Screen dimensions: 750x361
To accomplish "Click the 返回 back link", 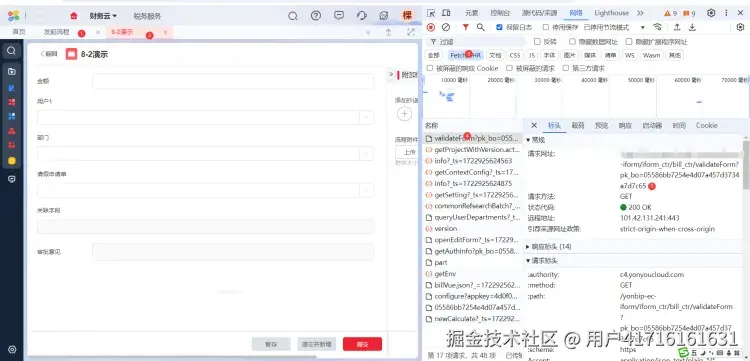I will click(x=49, y=54).
